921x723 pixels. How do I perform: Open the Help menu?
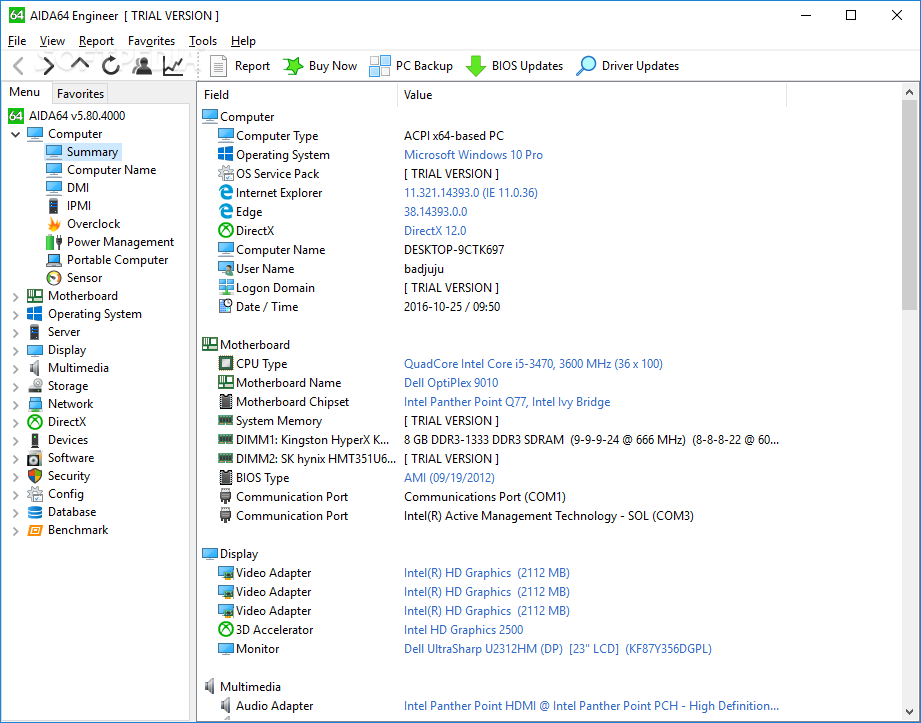[243, 41]
